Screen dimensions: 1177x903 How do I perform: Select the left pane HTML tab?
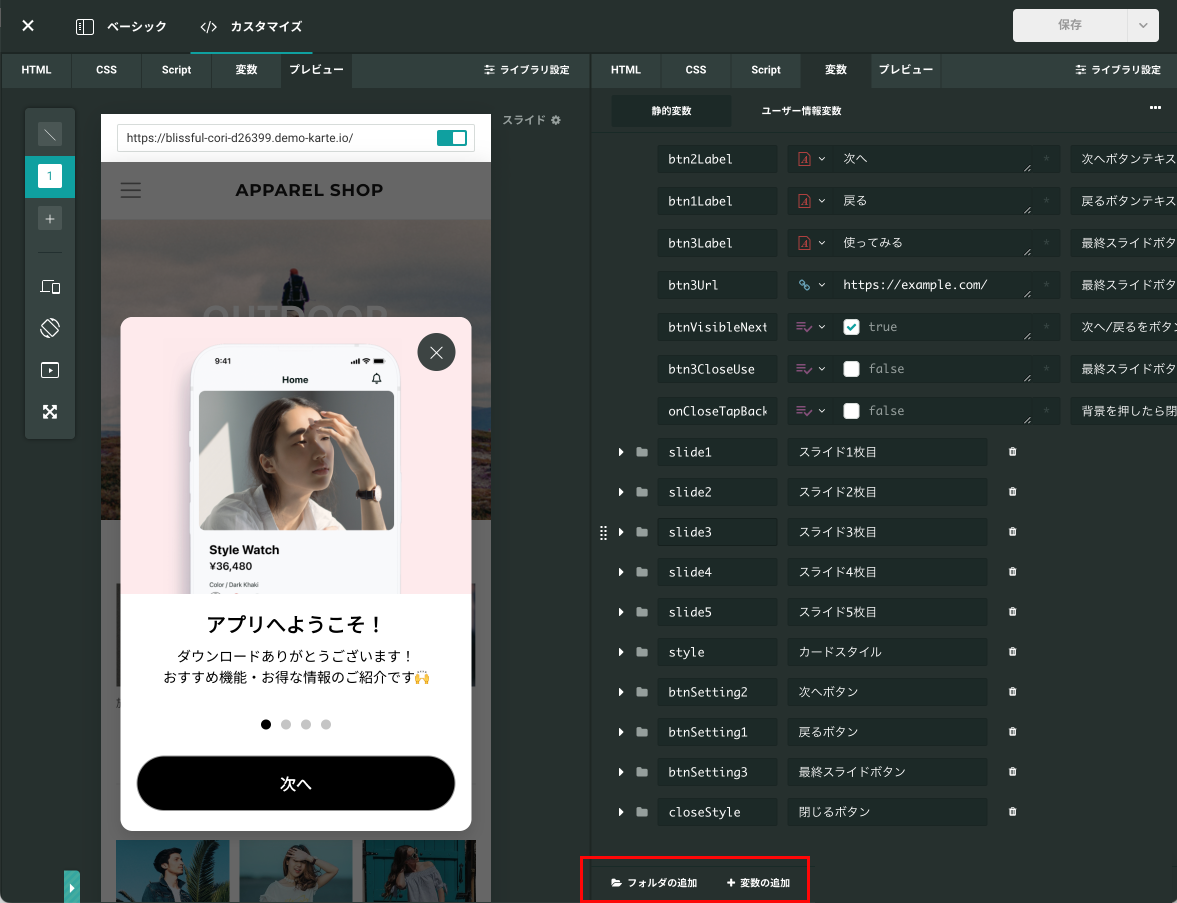click(36, 70)
